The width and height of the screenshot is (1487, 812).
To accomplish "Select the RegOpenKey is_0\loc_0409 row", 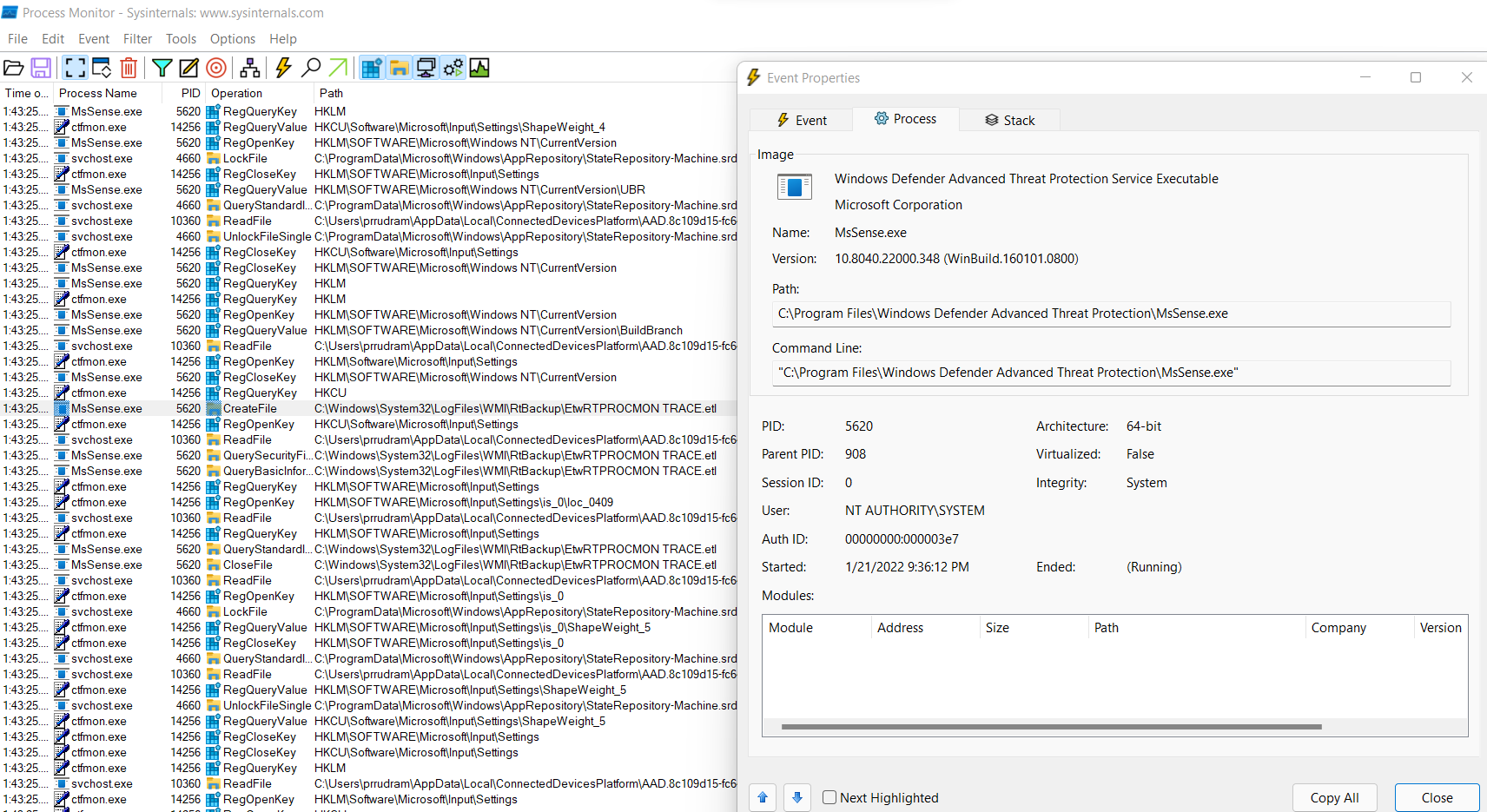I will tap(368, 502).
